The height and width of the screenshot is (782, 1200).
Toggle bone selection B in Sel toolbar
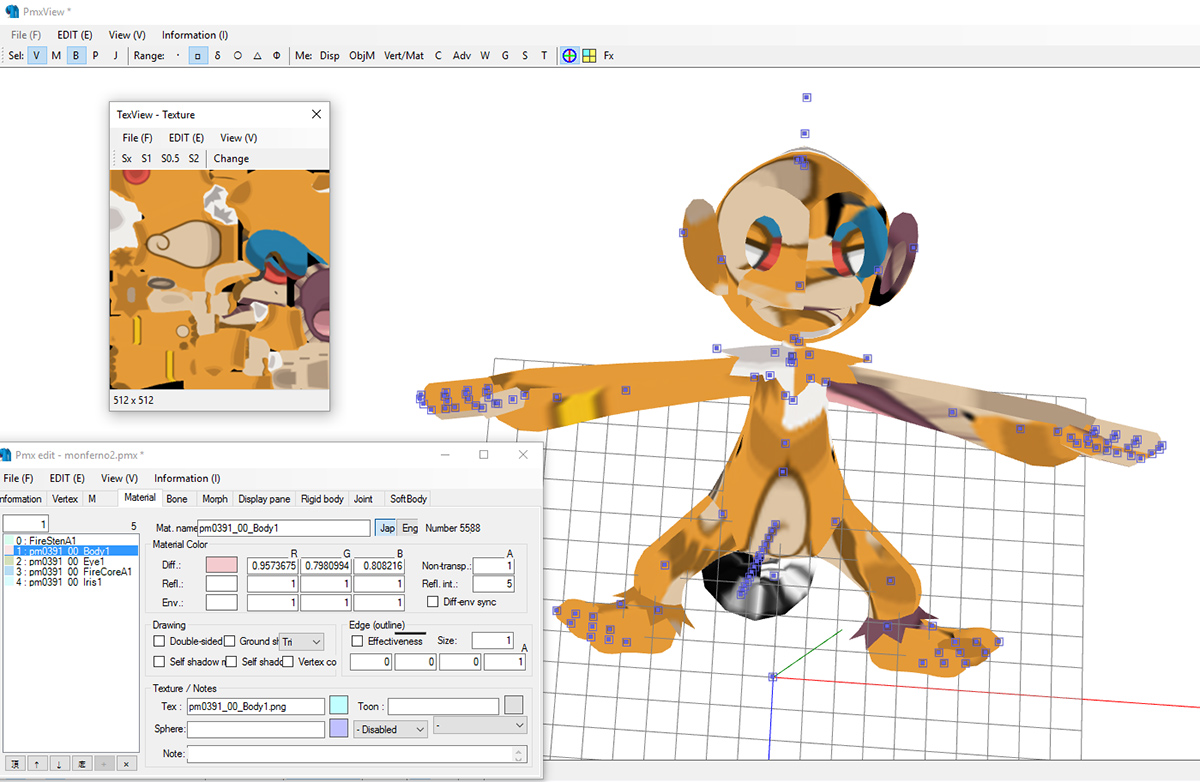(x=76, y=56)
